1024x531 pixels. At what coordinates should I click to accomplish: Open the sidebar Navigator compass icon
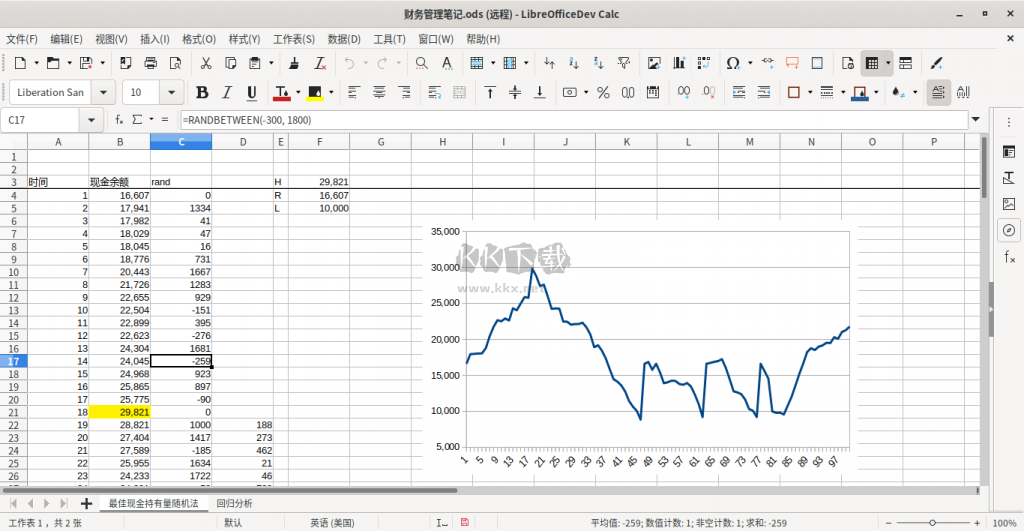point(1009,231)
